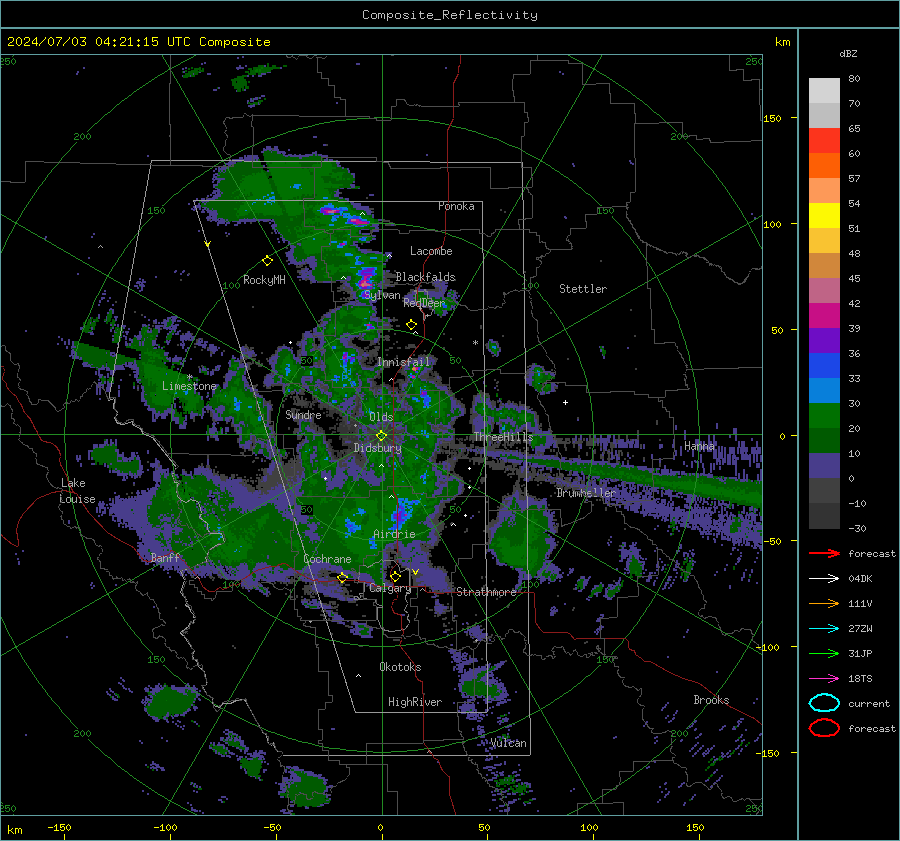Click the white 04DK arrow legend icon
Screen dimensions: 900x841
[824, 579]
